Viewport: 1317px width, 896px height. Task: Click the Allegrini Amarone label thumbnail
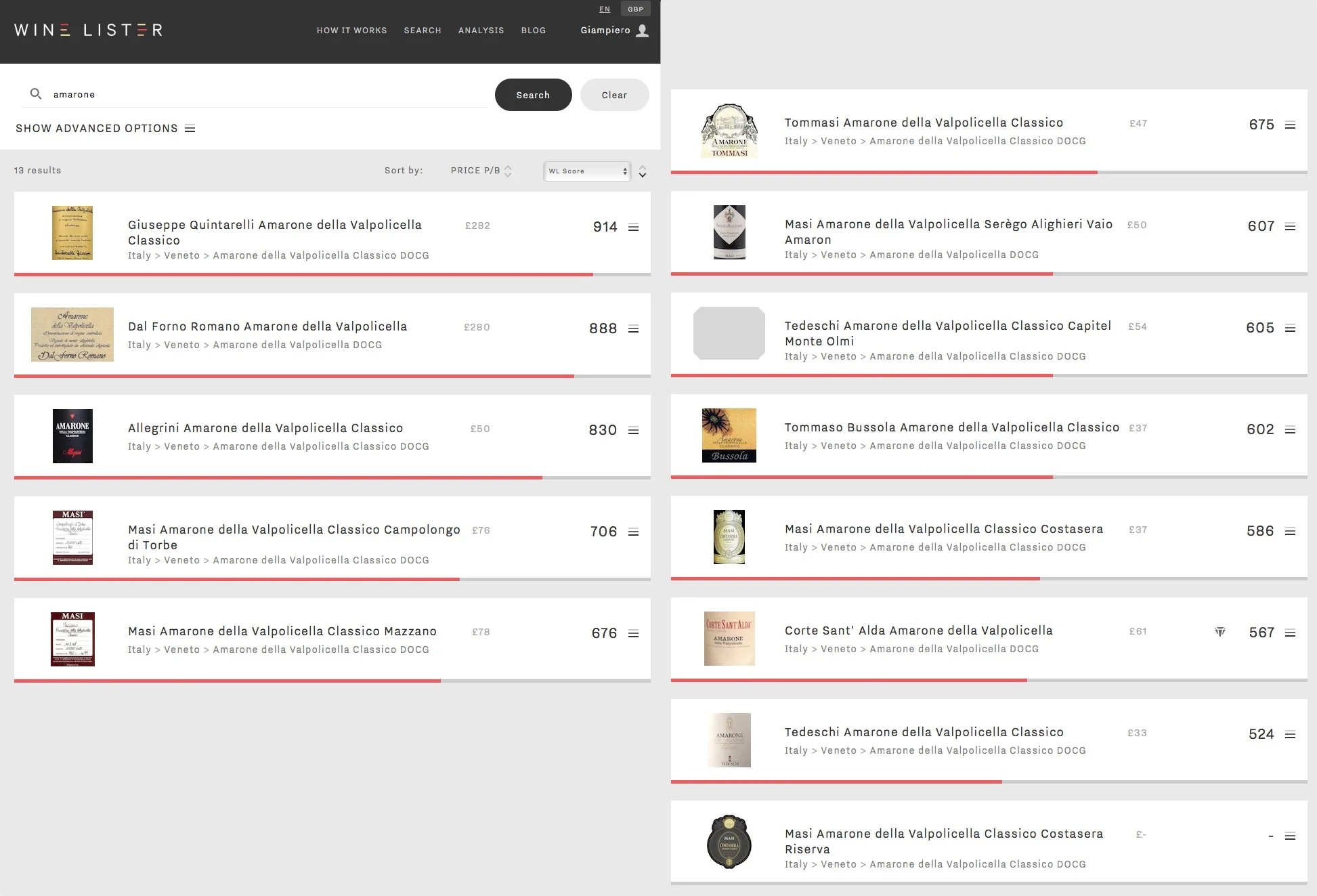pos(72,436)
